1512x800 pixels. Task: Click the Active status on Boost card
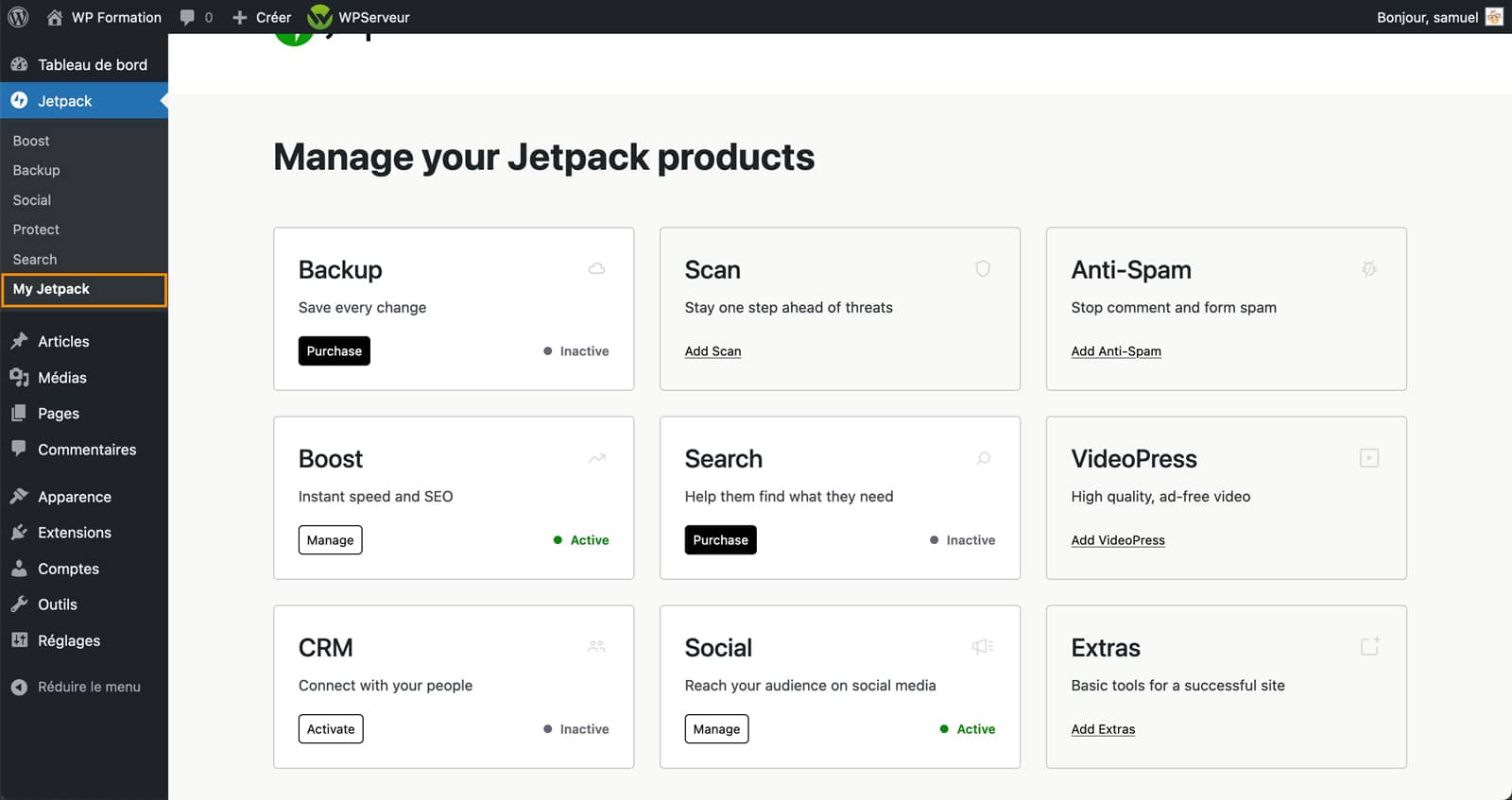581,540
